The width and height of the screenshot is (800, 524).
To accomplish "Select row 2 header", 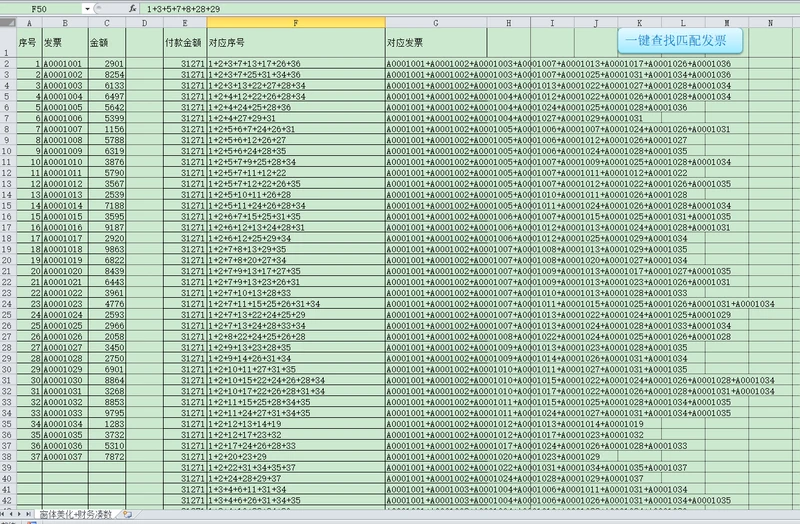I will [x=8, y=64].
